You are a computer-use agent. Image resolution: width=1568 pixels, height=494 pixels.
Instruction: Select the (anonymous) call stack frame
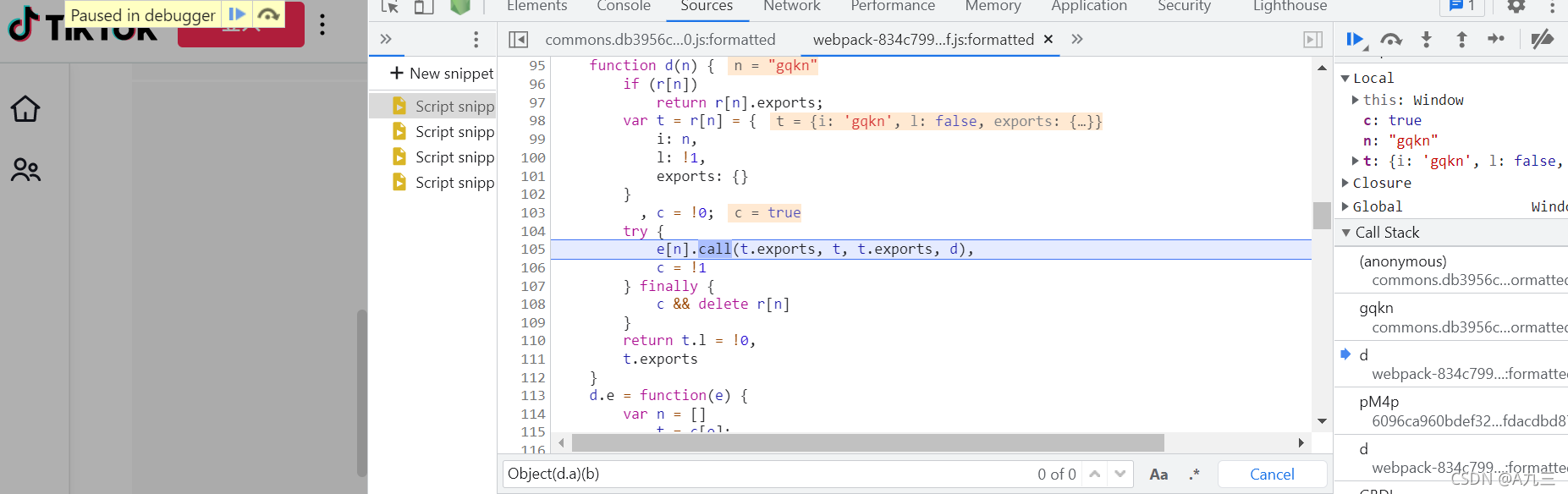tap(1450, 271)
